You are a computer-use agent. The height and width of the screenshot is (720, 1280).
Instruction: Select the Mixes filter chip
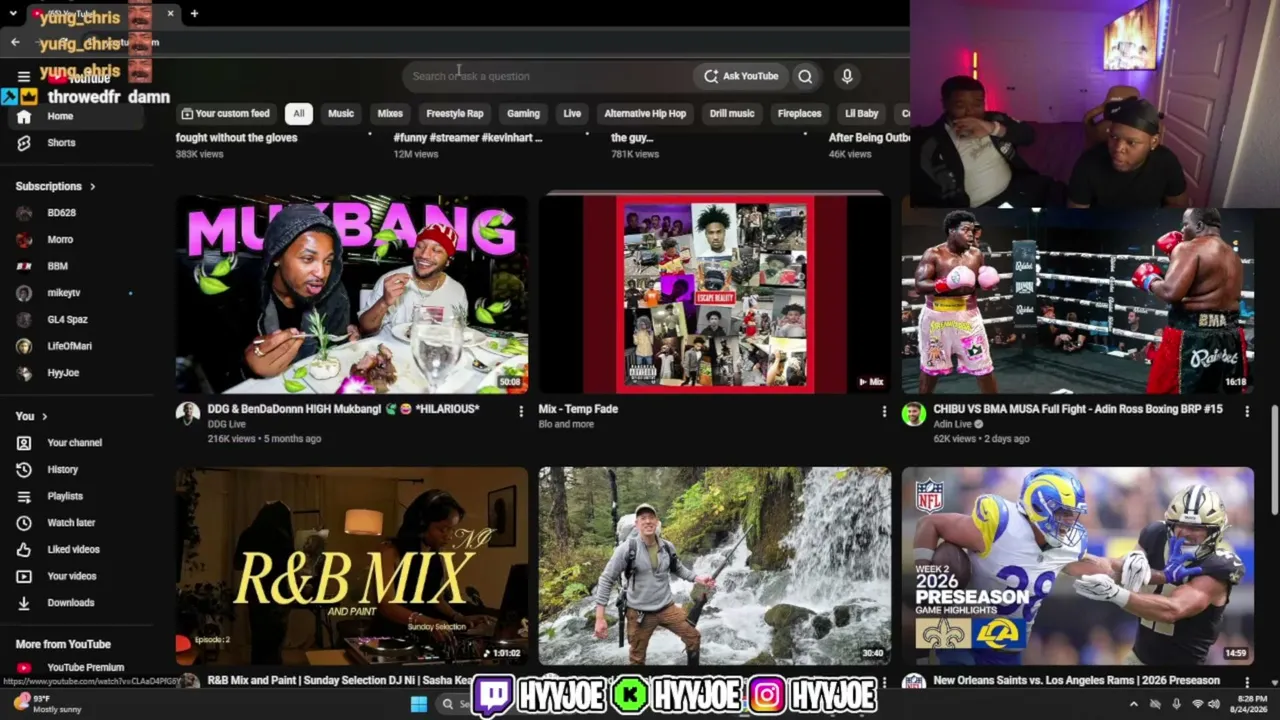point(390,114)
